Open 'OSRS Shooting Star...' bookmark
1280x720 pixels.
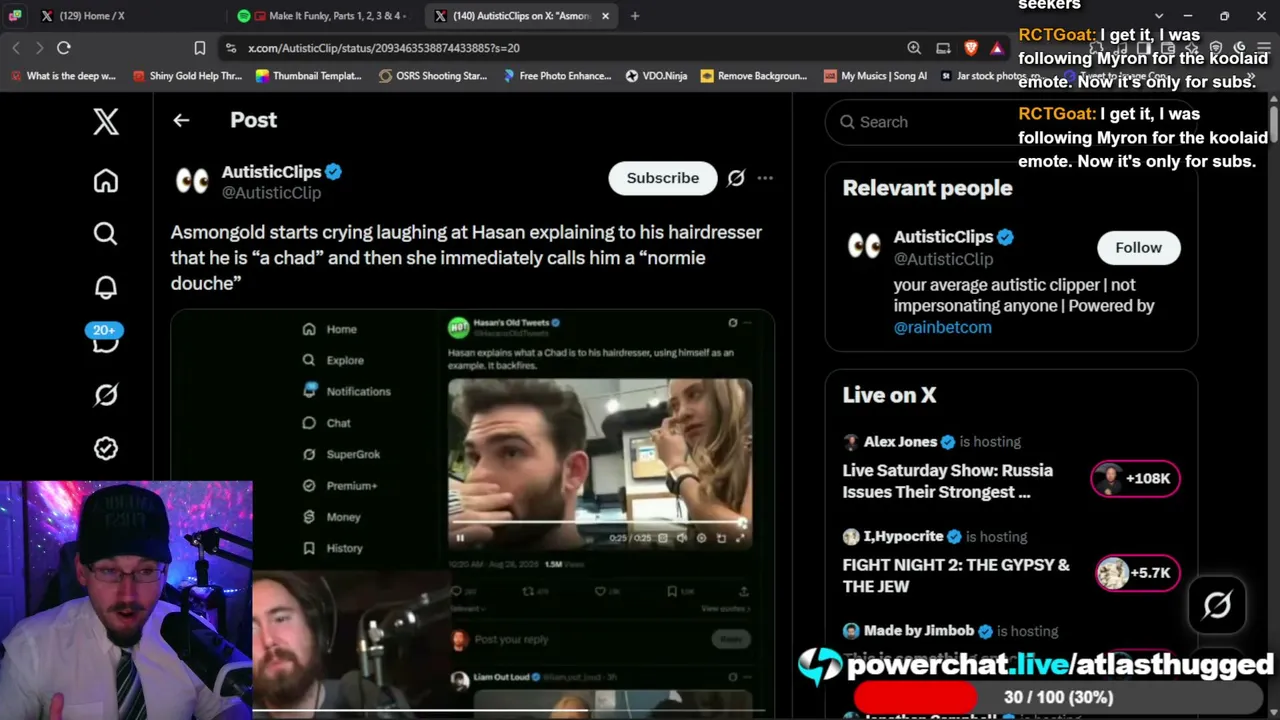pyautogui.click(x=433, y=76)
